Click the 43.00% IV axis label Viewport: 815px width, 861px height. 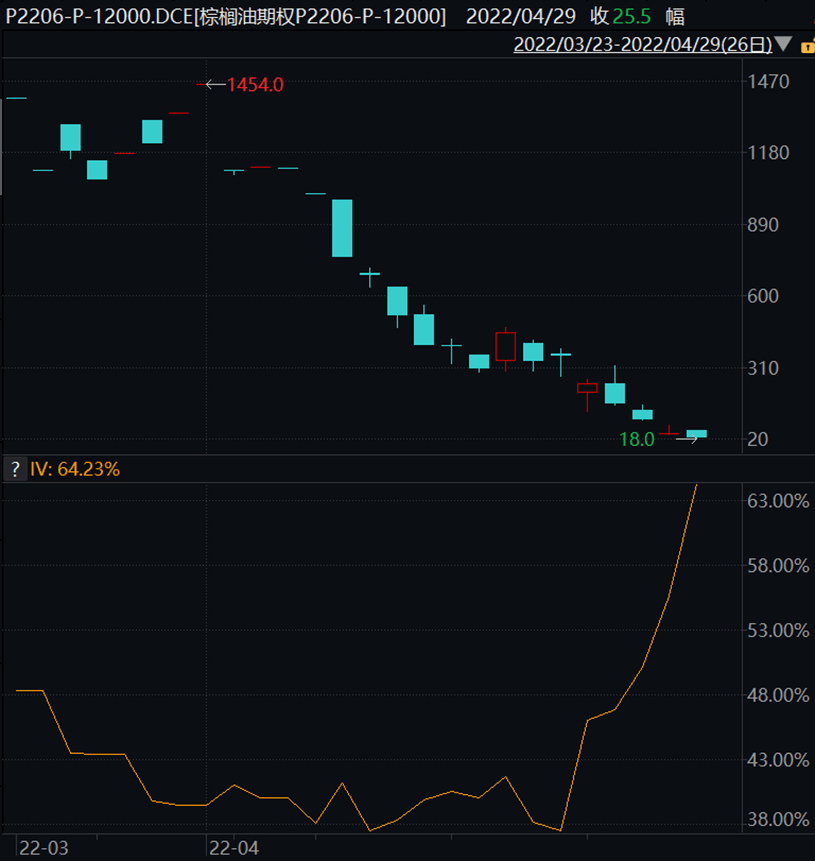click(x=778, y=760)
